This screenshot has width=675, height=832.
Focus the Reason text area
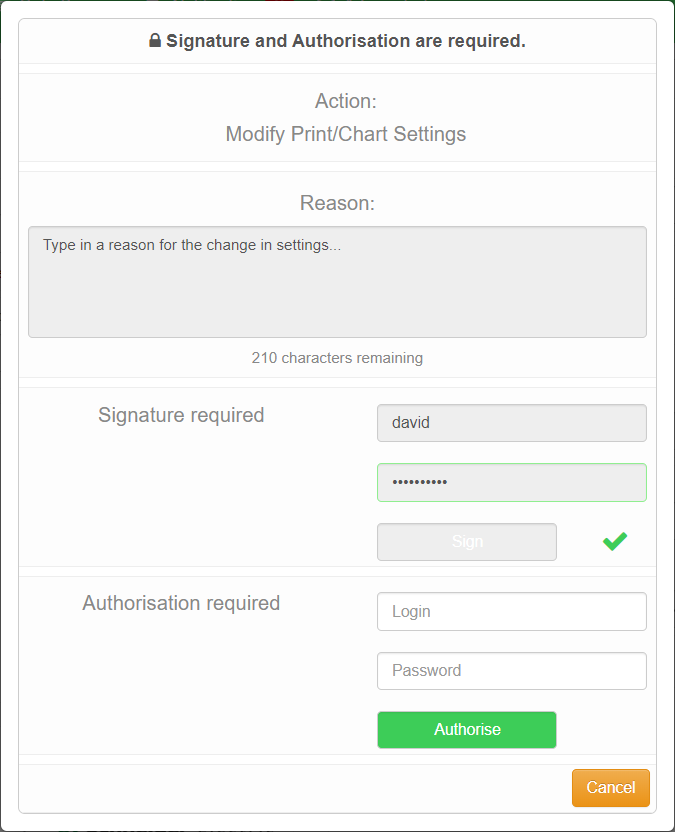338,282
